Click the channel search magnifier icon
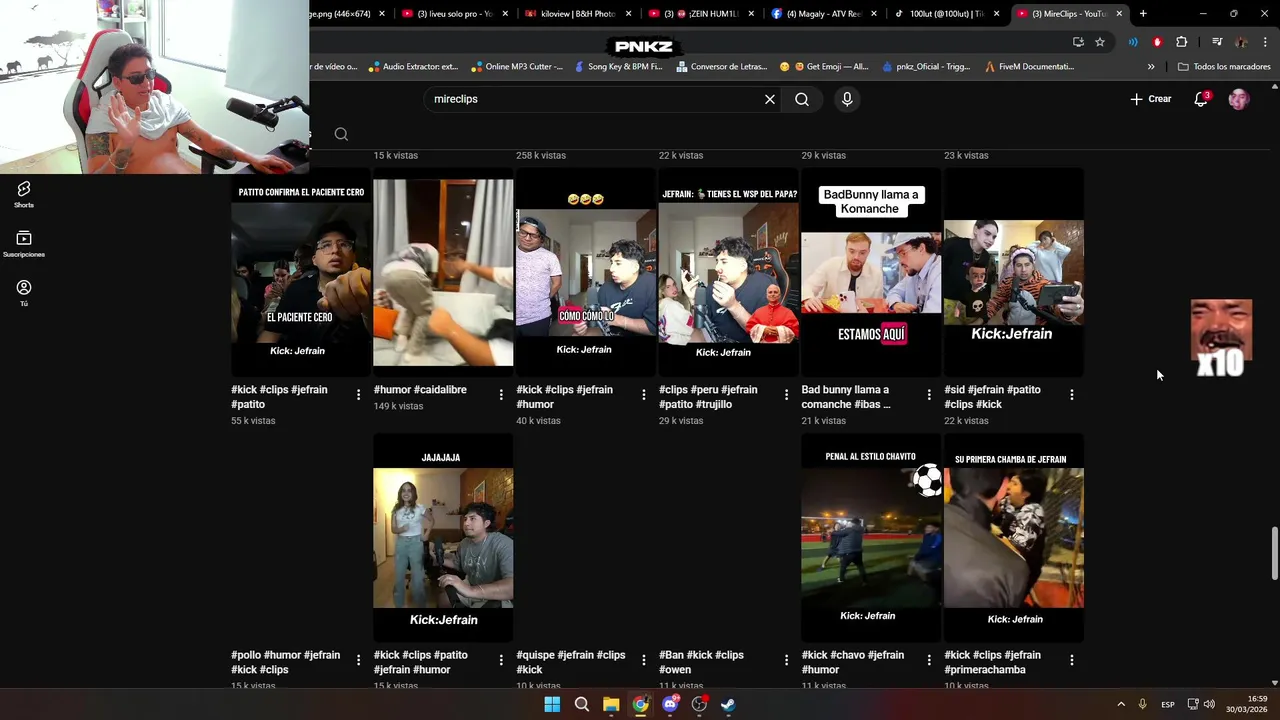 point(341,134)
